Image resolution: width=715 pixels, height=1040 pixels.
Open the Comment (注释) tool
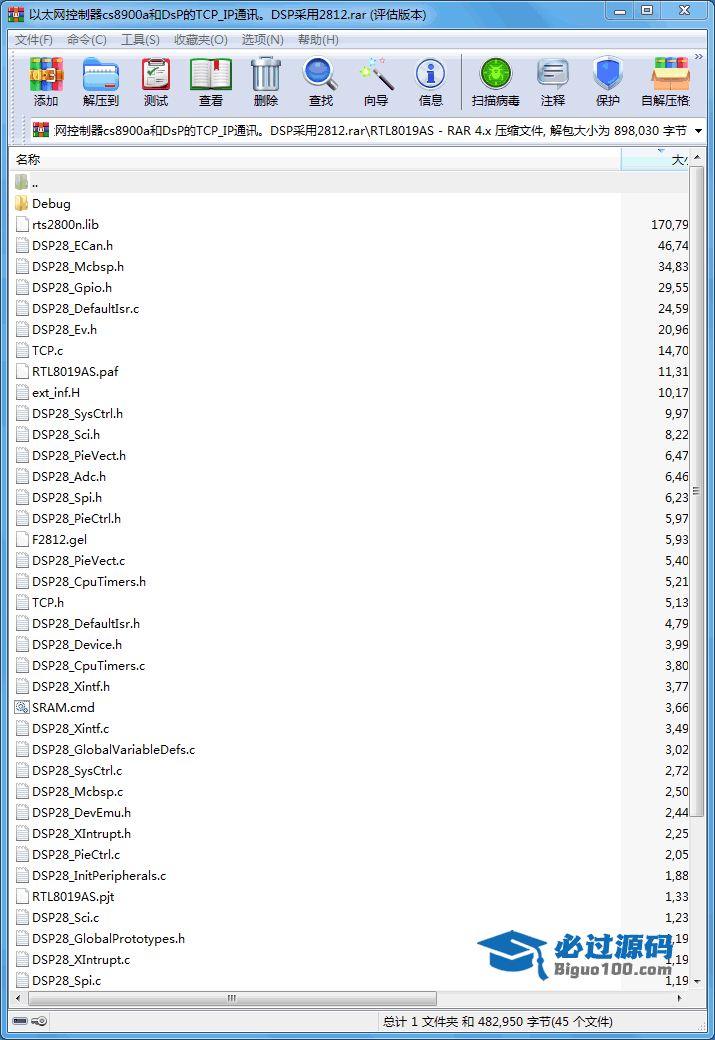pyautogui.click(x=553, y=81)
